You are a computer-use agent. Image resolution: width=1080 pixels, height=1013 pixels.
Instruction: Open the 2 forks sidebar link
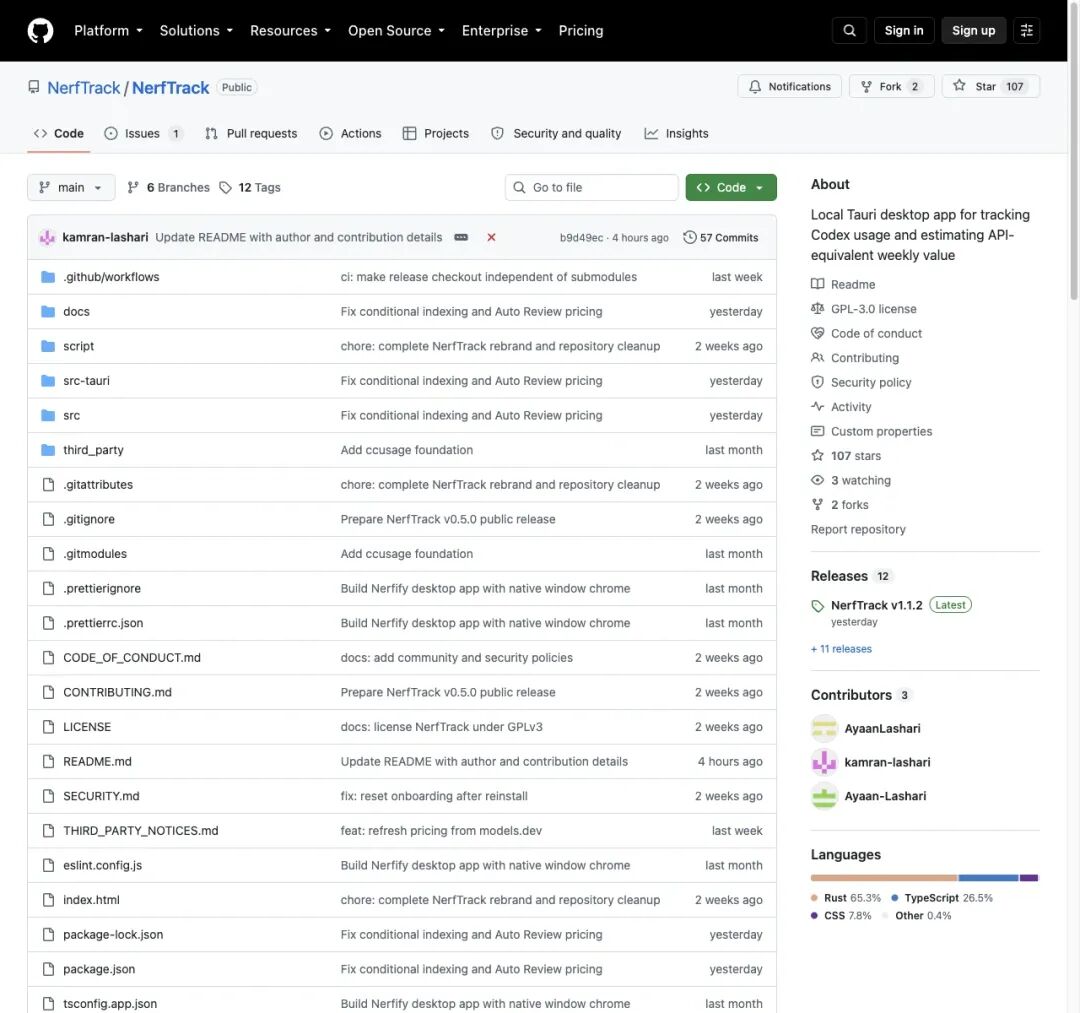840,505
